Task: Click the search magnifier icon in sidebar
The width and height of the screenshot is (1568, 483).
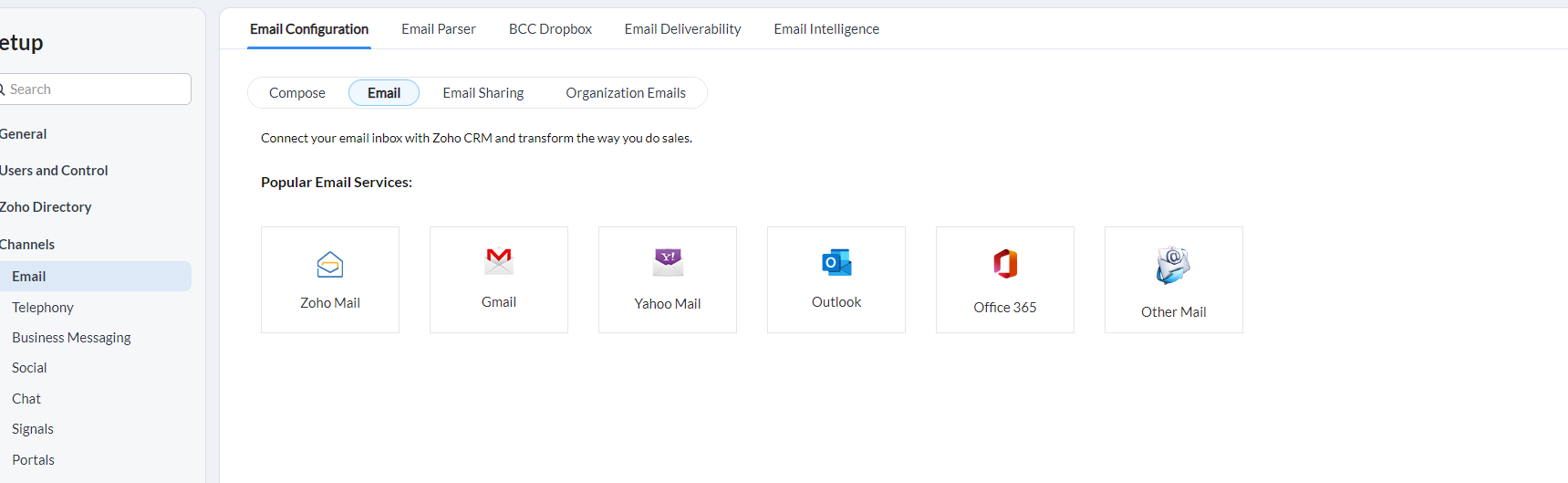Action: pyautogui.click(x=2, y=89)
